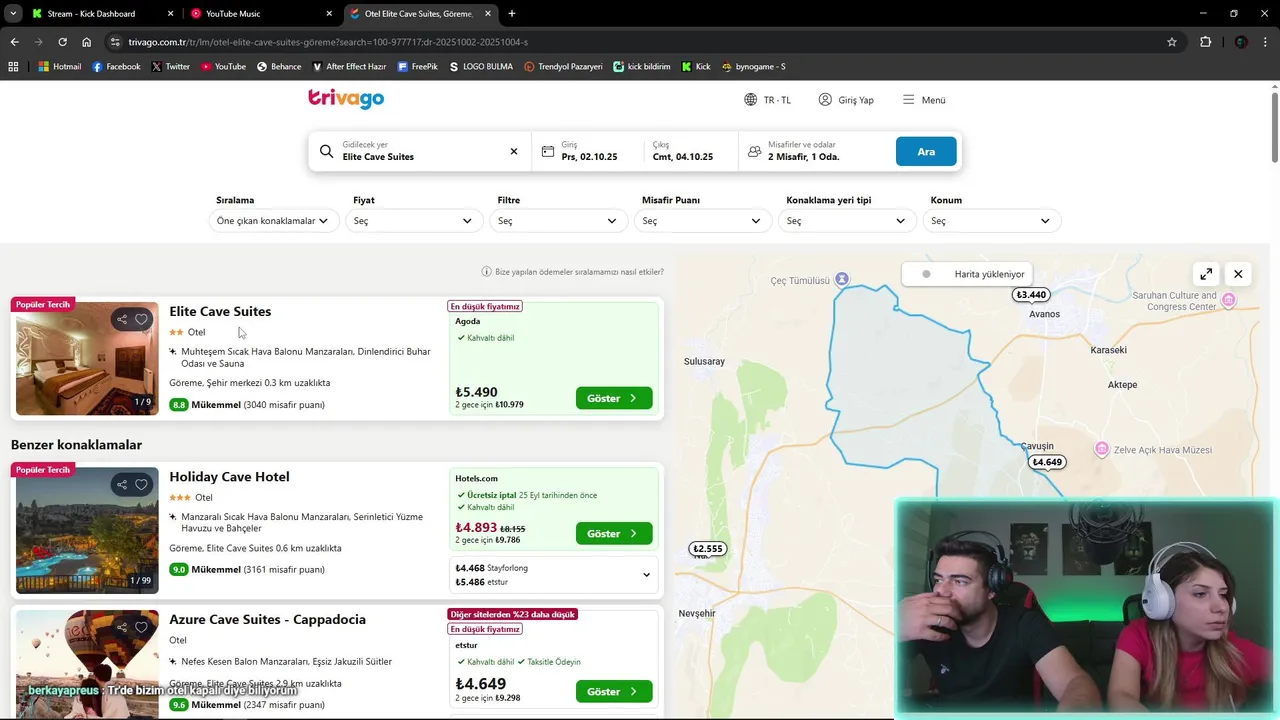Go back in browser
1280x720 pixels.
[14, 42]
